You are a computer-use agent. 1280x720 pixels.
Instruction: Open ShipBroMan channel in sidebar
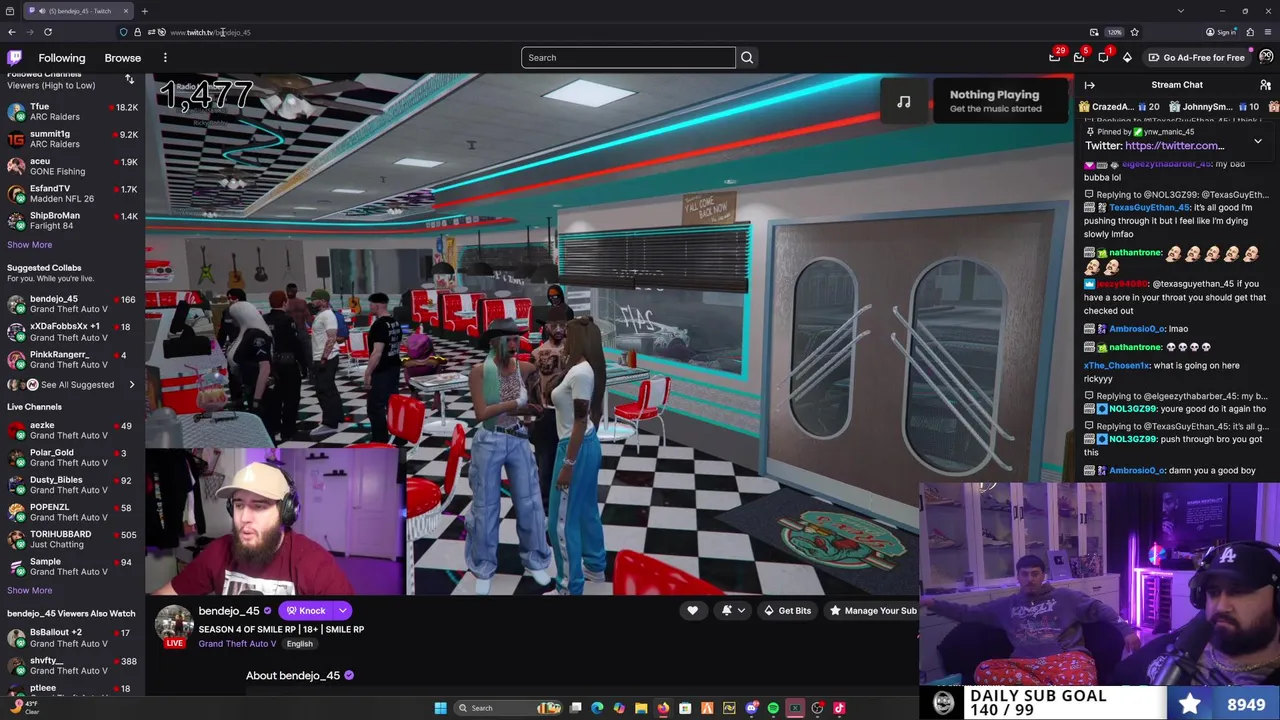click(72, 220)
